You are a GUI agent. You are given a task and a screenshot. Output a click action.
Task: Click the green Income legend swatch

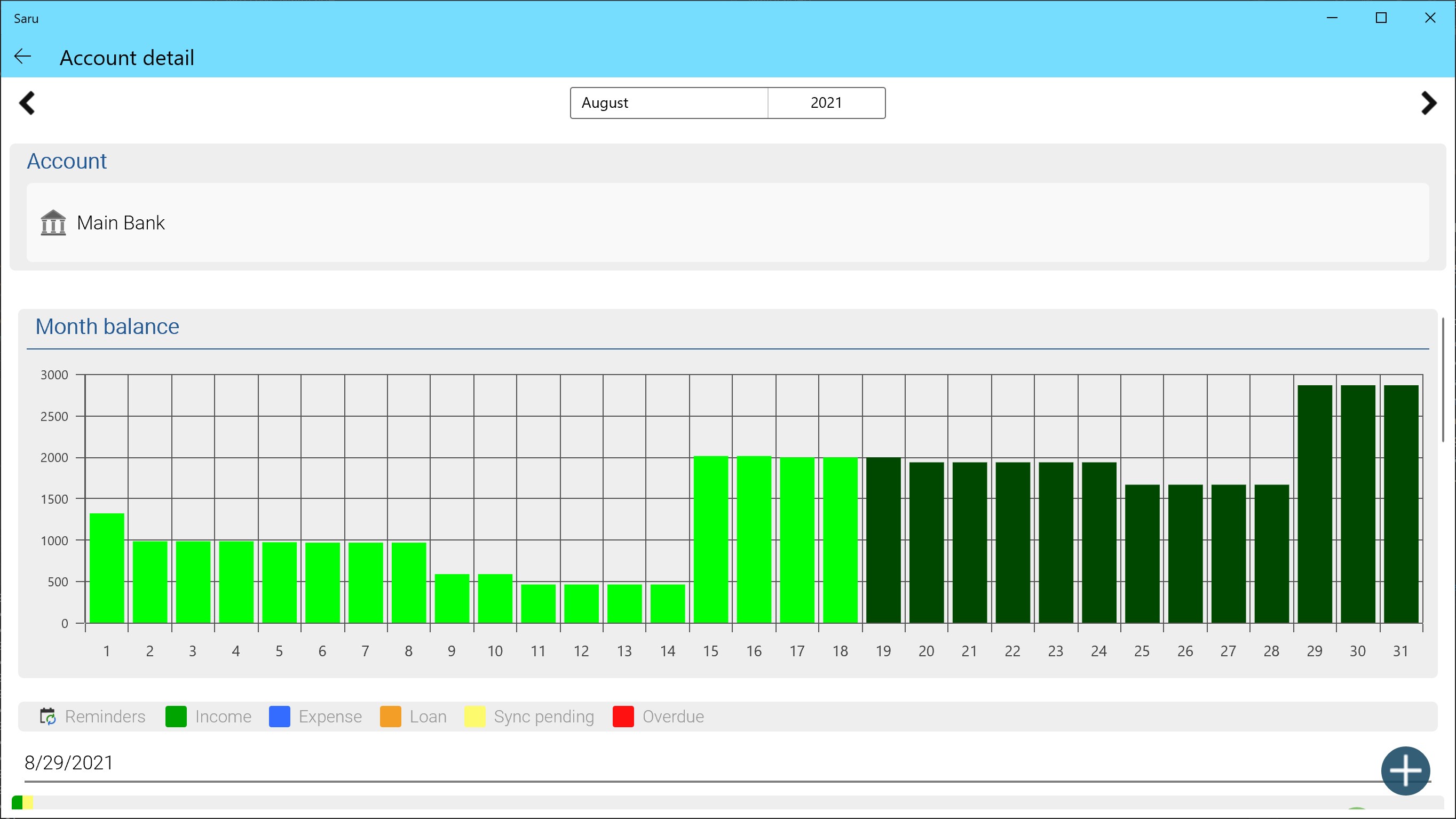coord(176,717)
